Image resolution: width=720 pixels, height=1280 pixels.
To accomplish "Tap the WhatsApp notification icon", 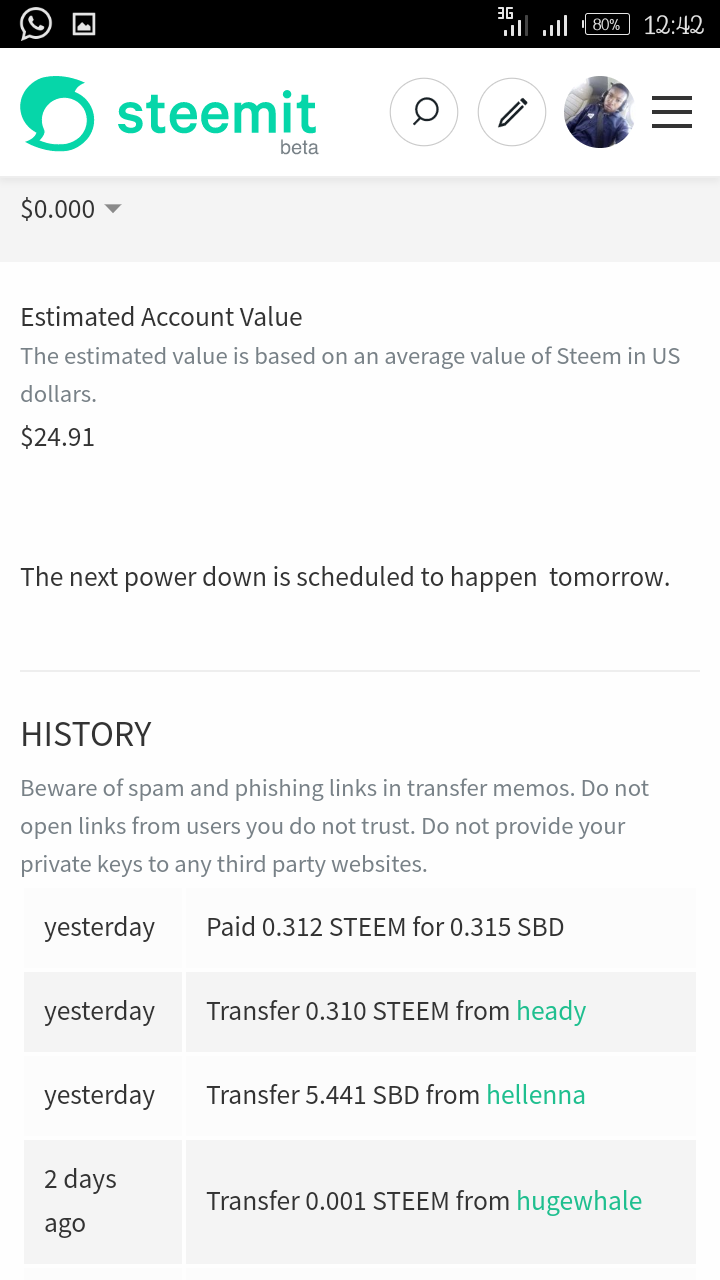I will (36, 23).
